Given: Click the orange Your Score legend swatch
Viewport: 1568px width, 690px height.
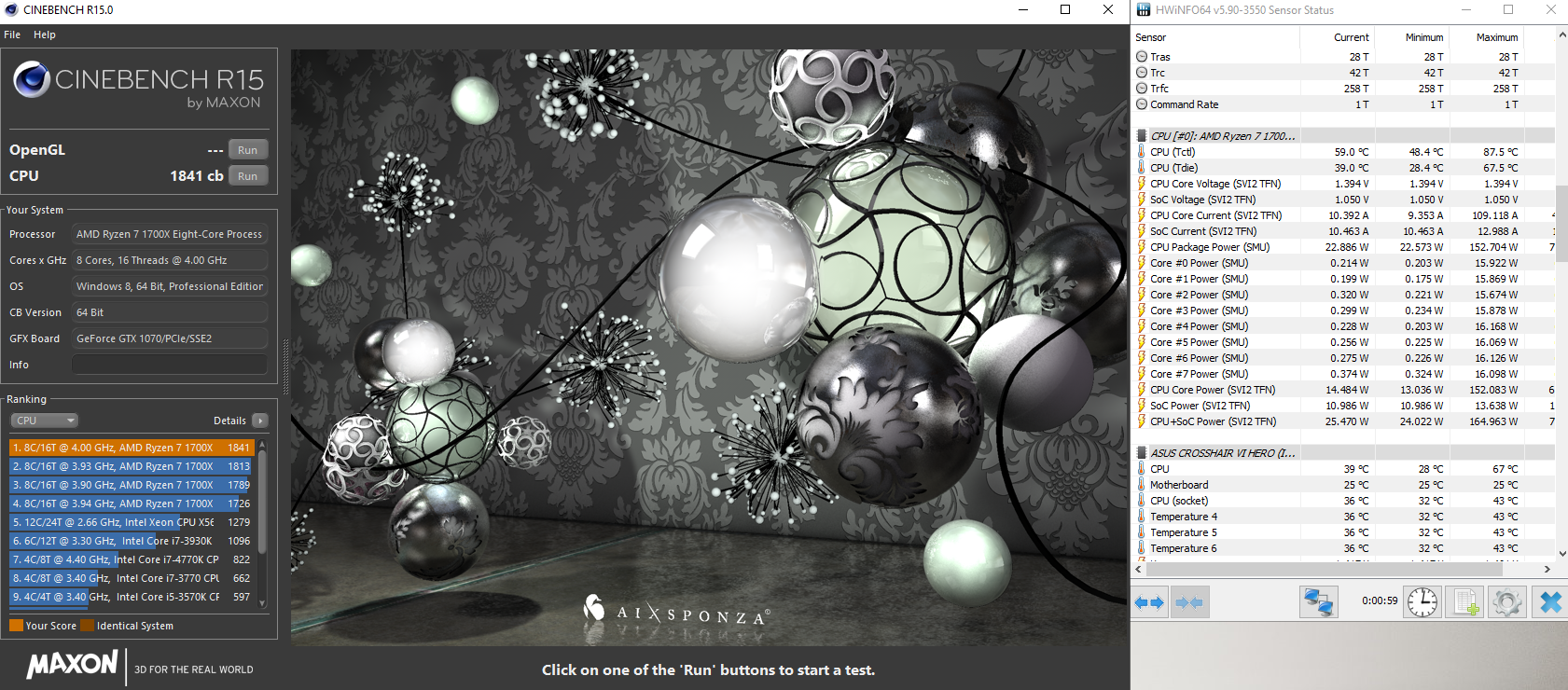Looking at the screenshot, I should pos(16,626).
